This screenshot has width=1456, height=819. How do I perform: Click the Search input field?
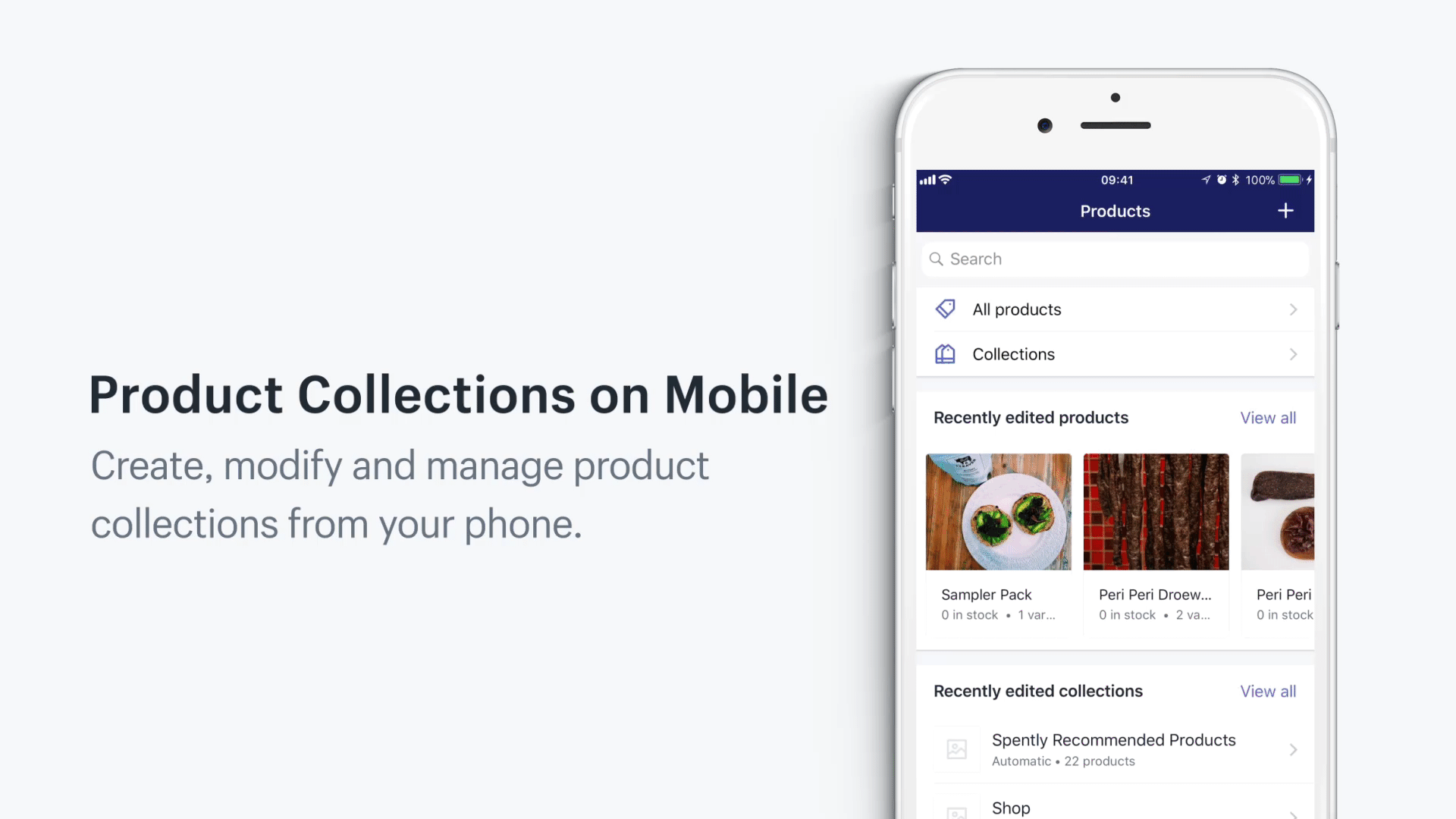(1115, 259)
